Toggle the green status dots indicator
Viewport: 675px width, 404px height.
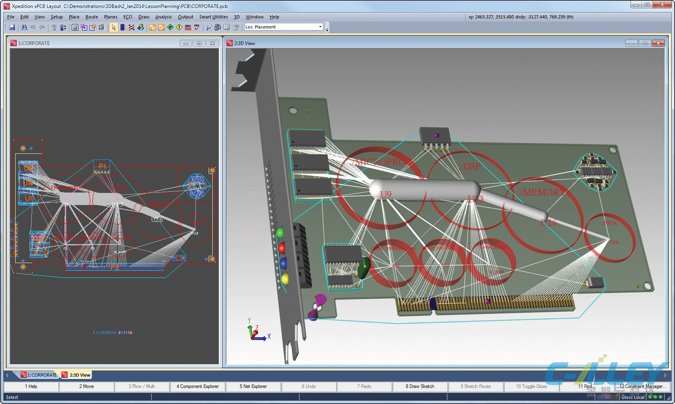click(x=657, y=397)
